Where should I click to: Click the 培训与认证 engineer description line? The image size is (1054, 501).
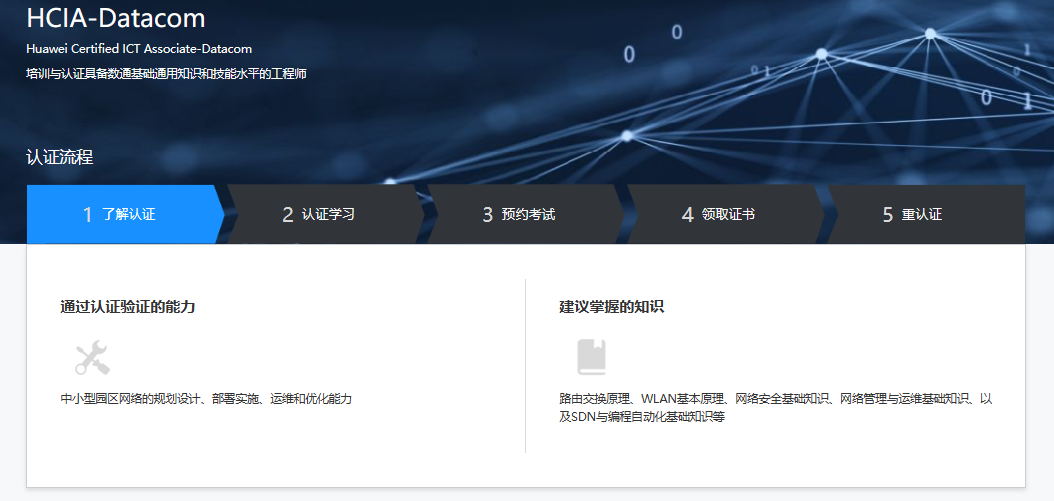(166, 74)
